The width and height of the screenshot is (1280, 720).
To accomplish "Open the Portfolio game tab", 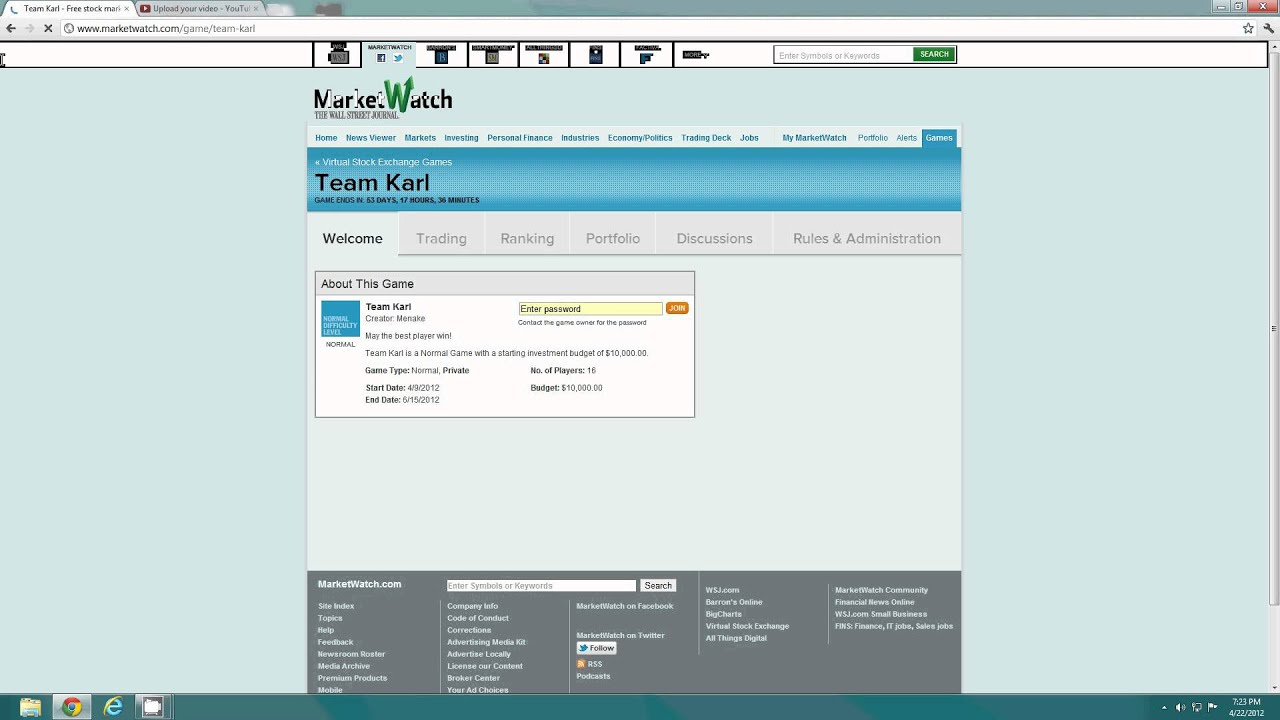I will [x=613, y=238].
